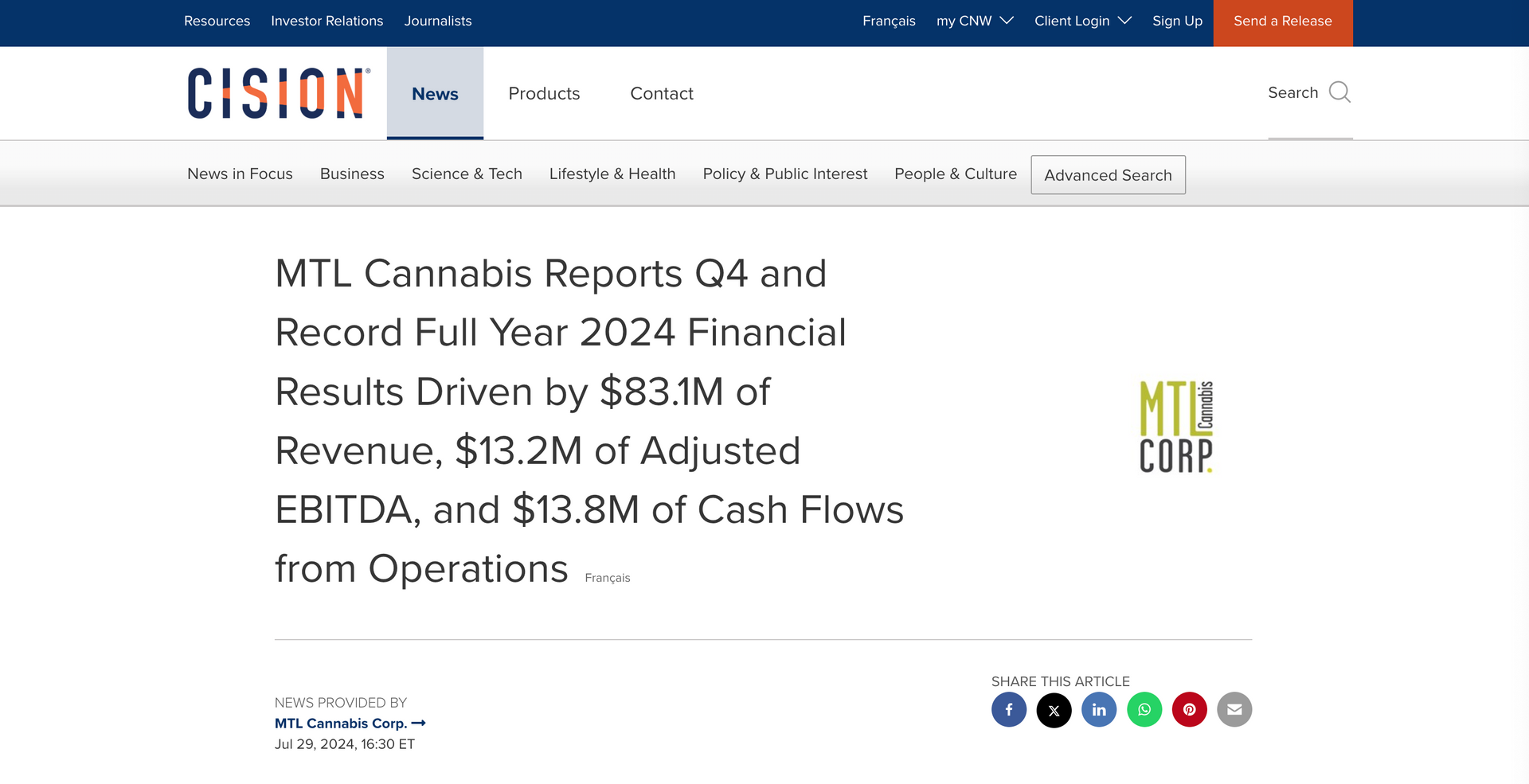Image resolution: width=1529 pixels, height=784 pixels.
Task: Expand the Client Login dropdown
Action: [x=1081, y=21]
